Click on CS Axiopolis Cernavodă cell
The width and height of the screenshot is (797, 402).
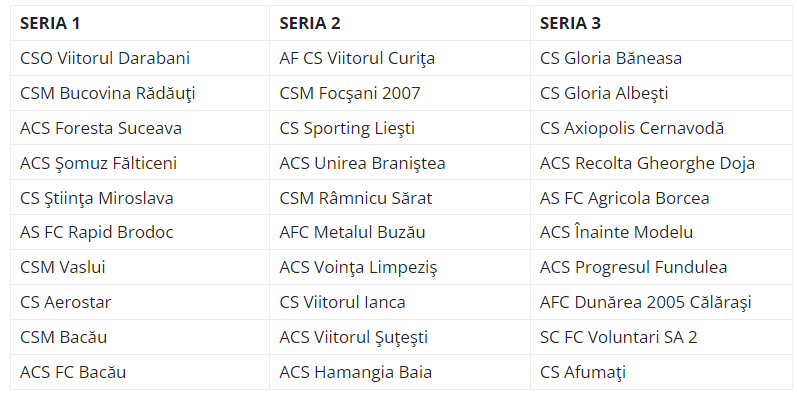[632, 128]
